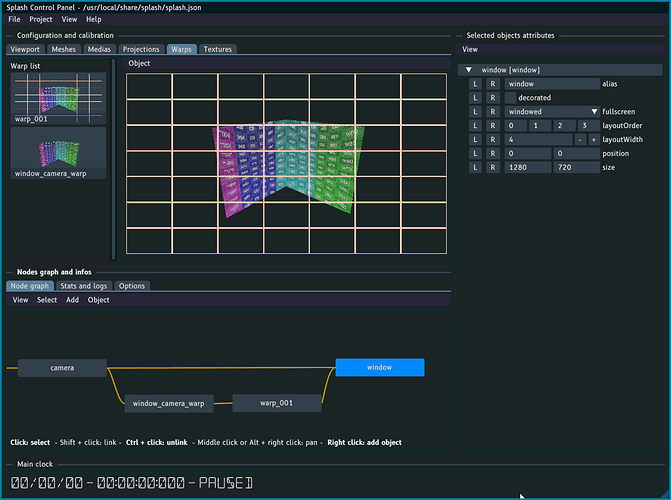Edit the layoutOrder field showing 2
Image resolution: width=671 pixels, height=500 pixels.
(564, 125)
